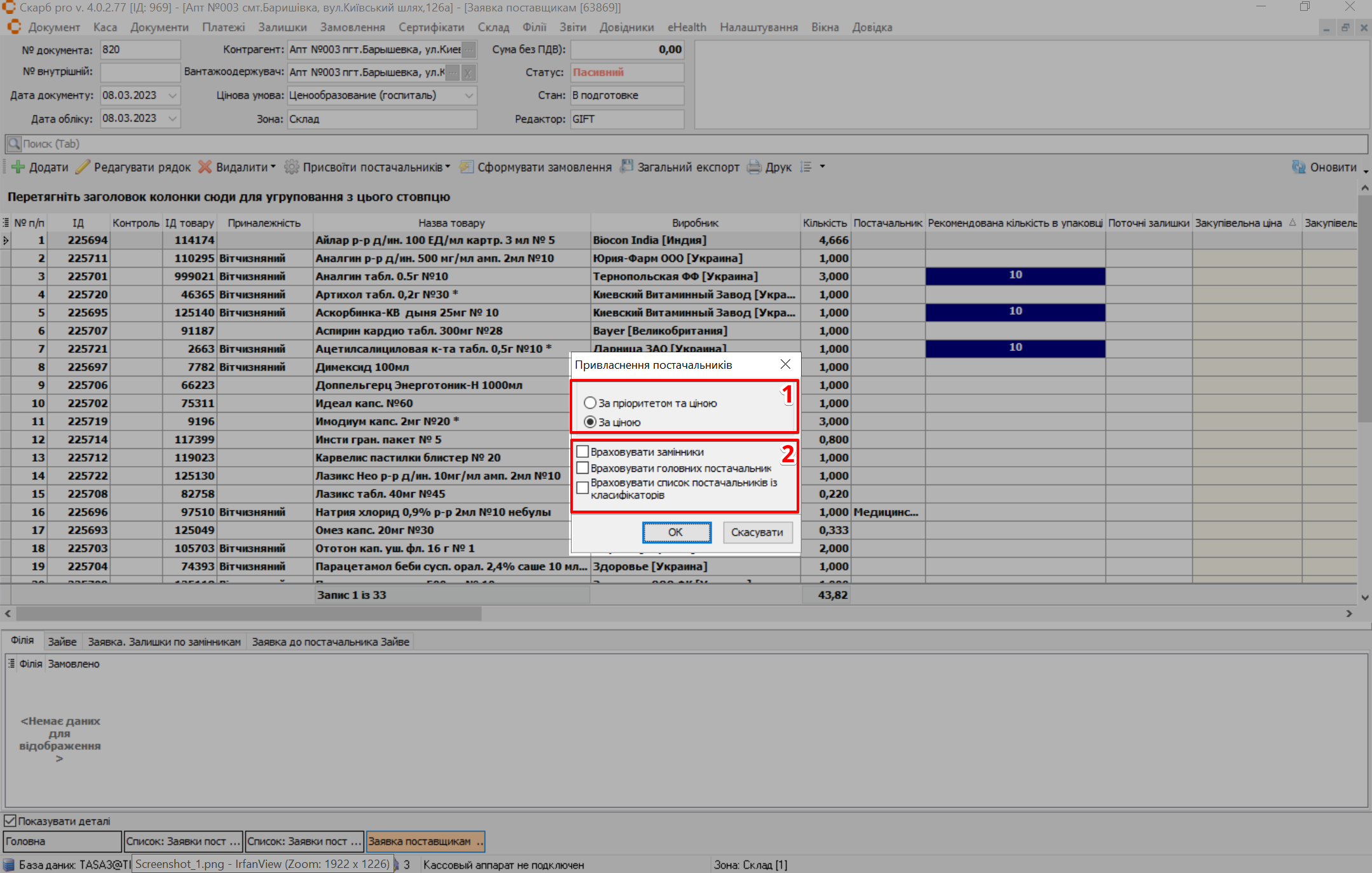
Task: Tick Враховувати головних постачальник checkbox
Action: coord(582,469)
